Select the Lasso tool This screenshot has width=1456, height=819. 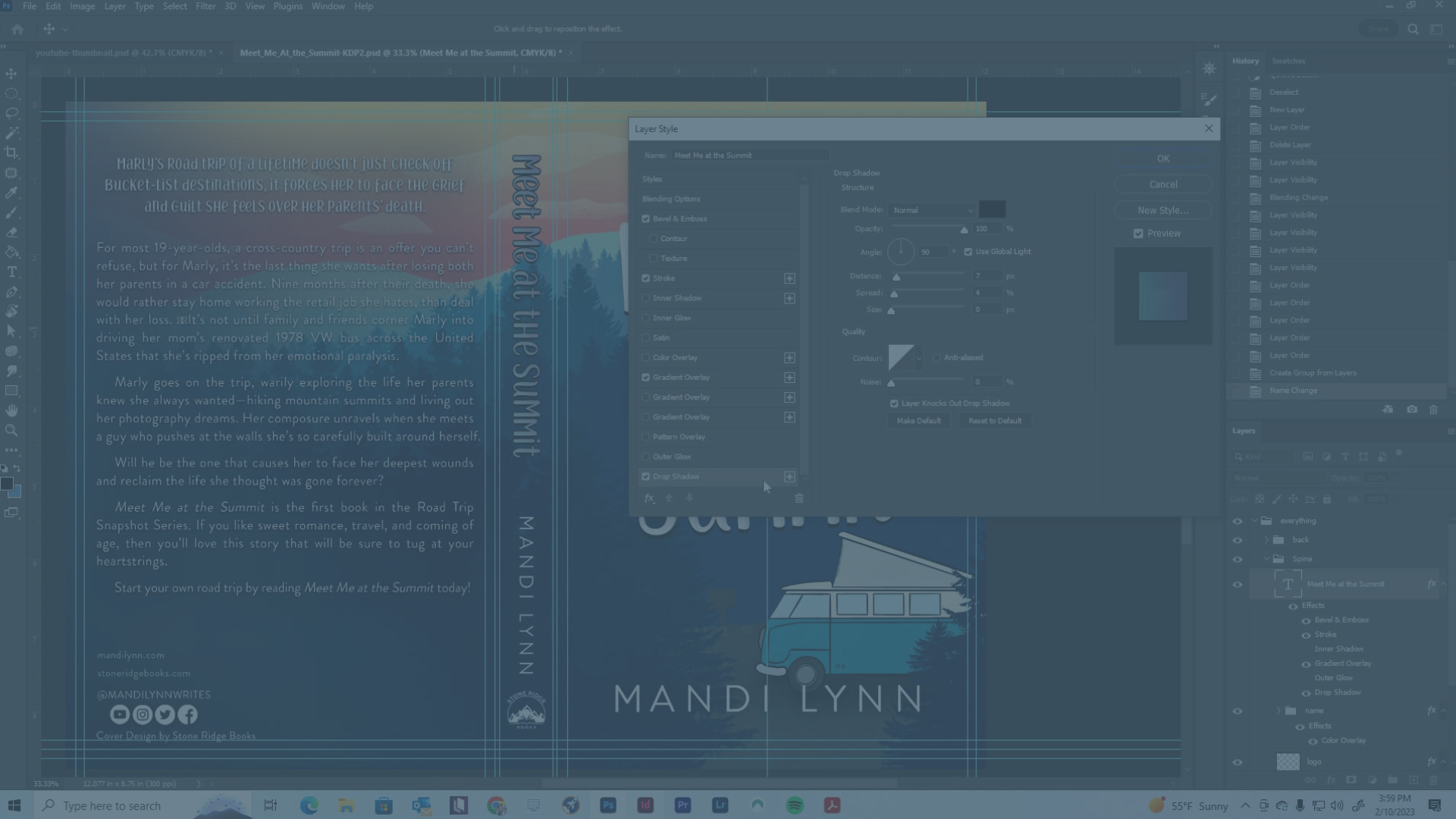(11, 113)
